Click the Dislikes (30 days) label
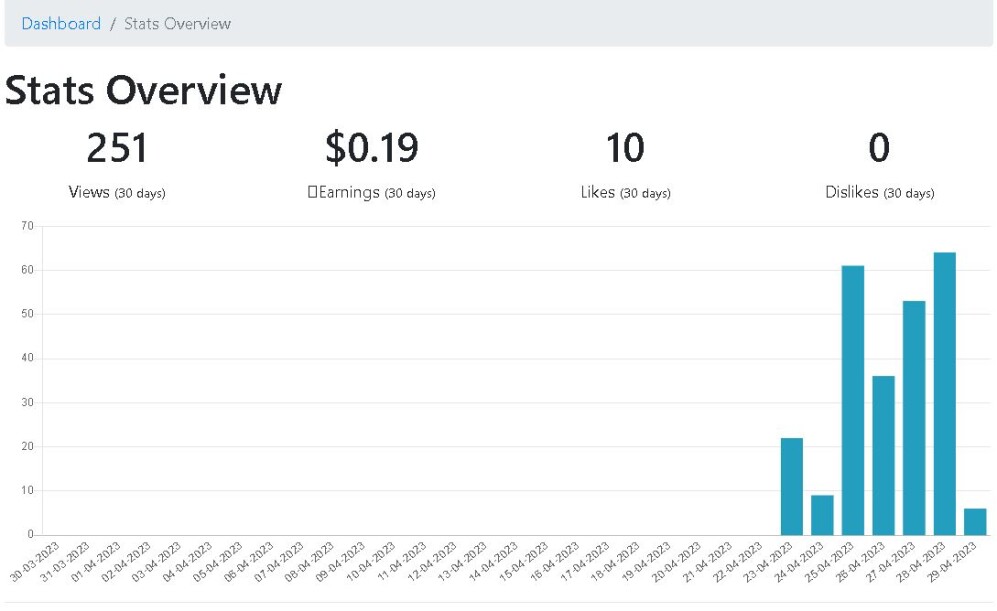This screenshot has height=611, width=997. 879,192
